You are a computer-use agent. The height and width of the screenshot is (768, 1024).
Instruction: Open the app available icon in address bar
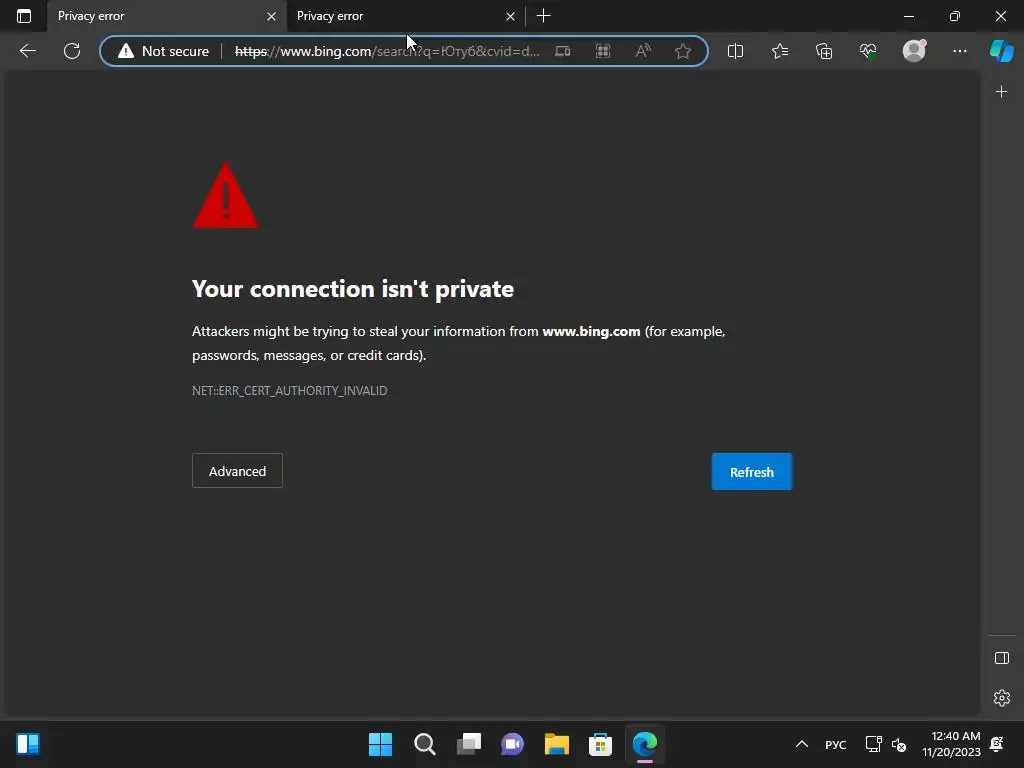tap(562, 51)
